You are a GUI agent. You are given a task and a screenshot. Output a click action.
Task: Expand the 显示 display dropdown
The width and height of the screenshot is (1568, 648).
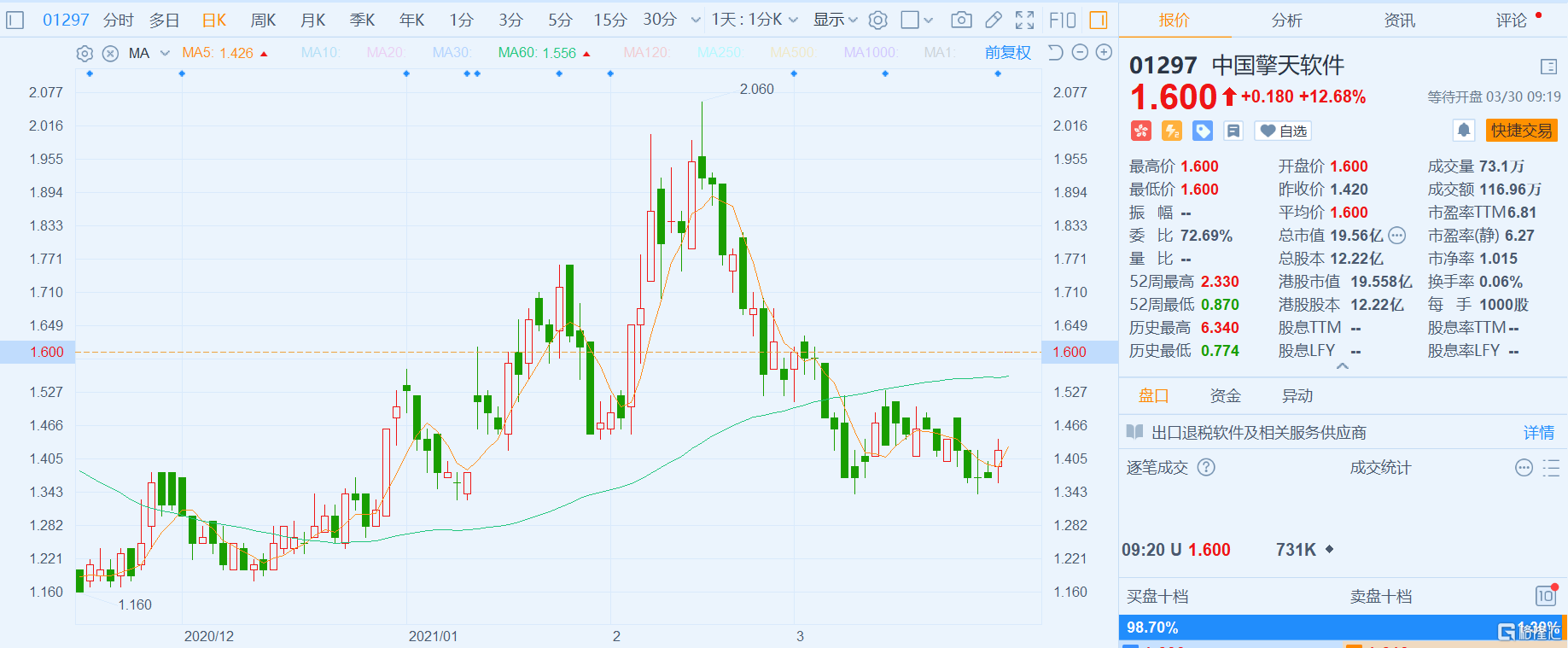(835, 20)
